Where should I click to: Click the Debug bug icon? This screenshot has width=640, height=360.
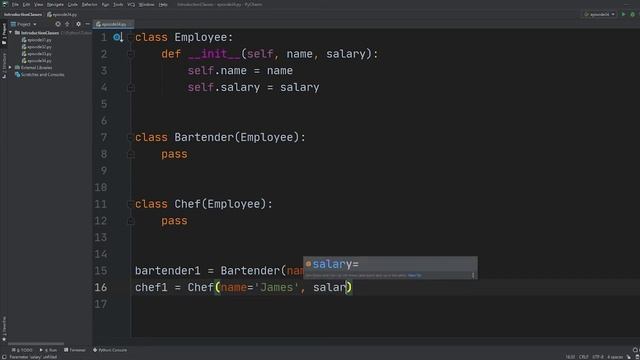(x=633, y=14)
